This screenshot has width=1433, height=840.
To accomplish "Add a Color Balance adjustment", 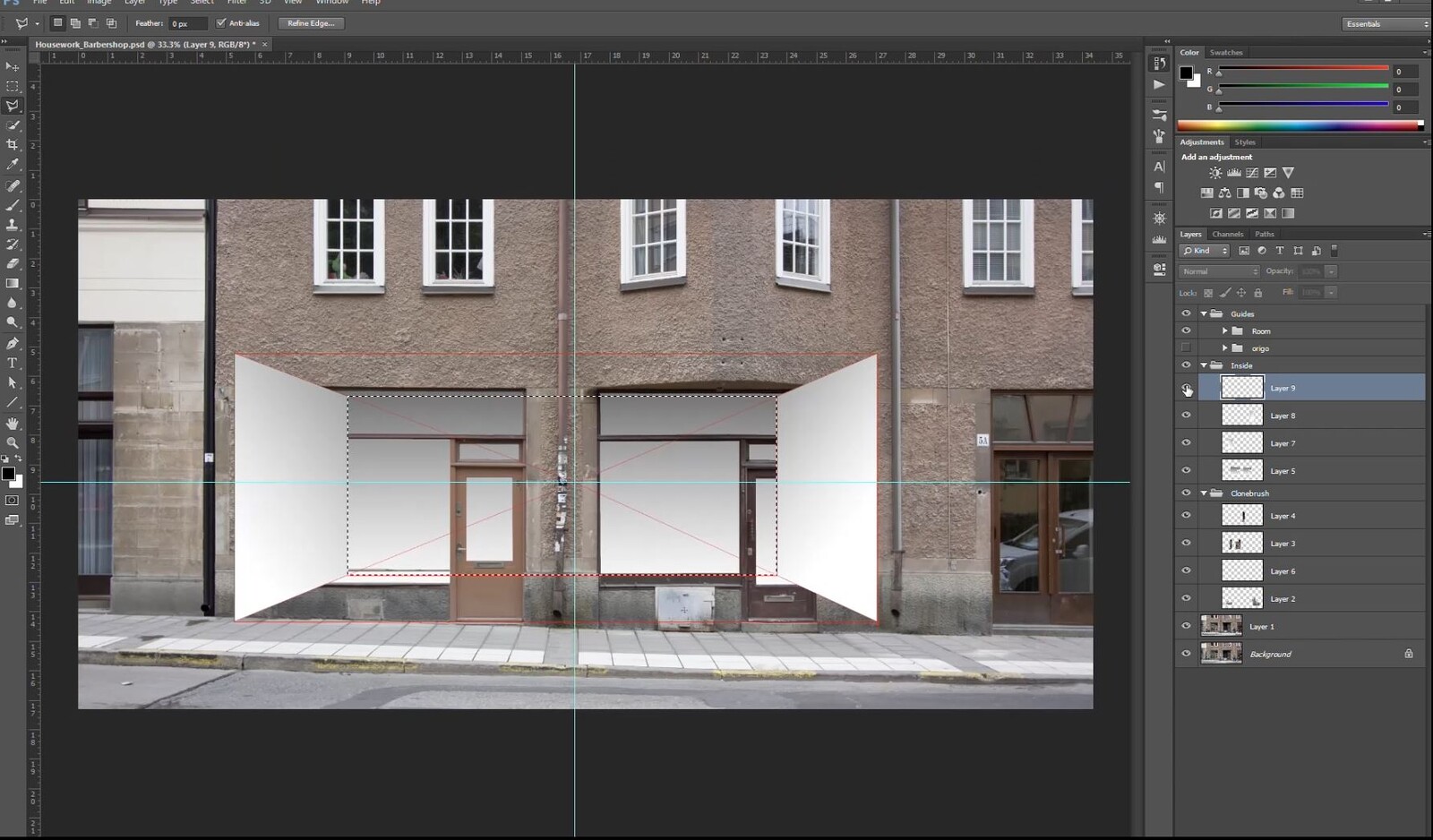I will tap(1224, 193).
